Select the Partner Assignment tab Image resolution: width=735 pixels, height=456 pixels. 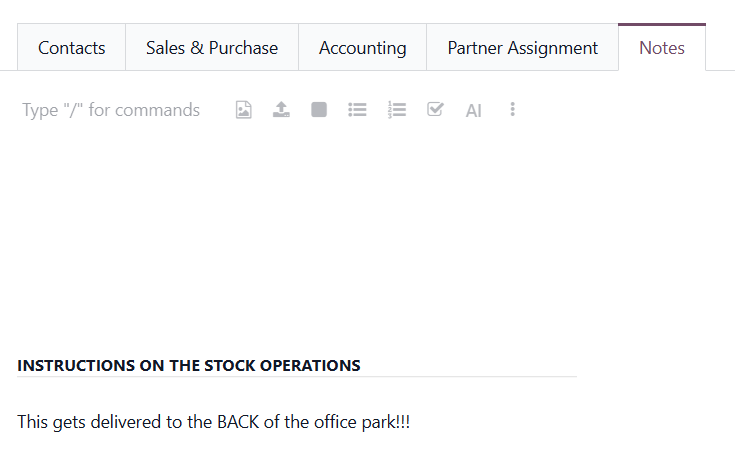522,48
